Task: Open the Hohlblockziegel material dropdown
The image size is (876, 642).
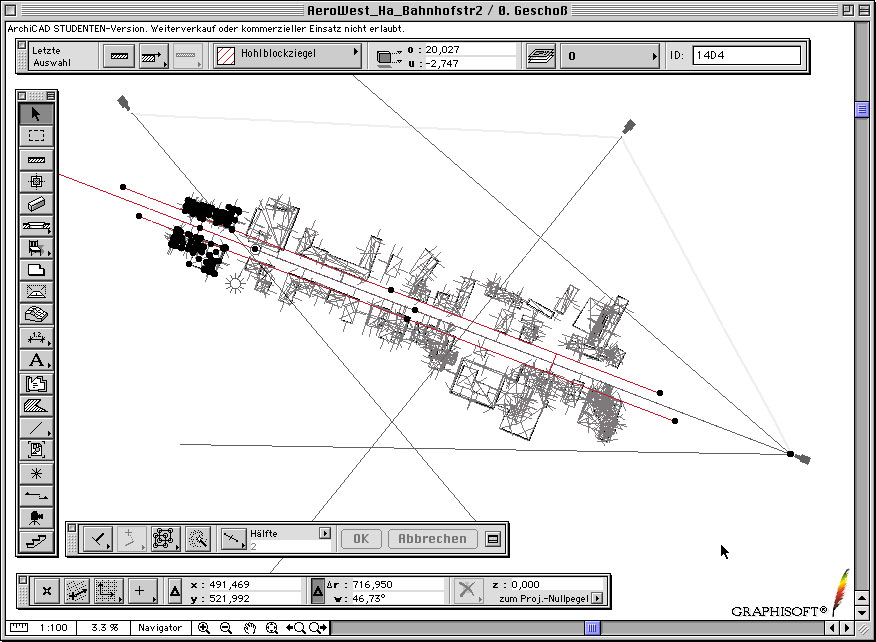Action: click(x=288, y=55)
